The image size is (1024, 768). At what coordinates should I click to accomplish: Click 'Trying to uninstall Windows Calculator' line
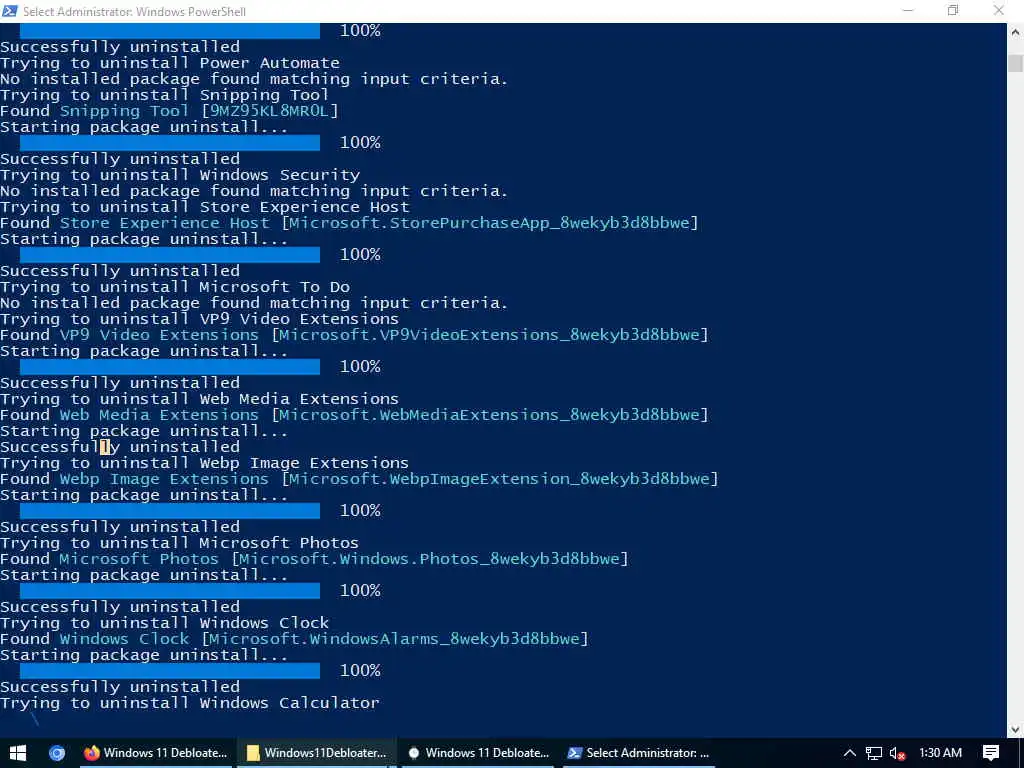(189, 703)
